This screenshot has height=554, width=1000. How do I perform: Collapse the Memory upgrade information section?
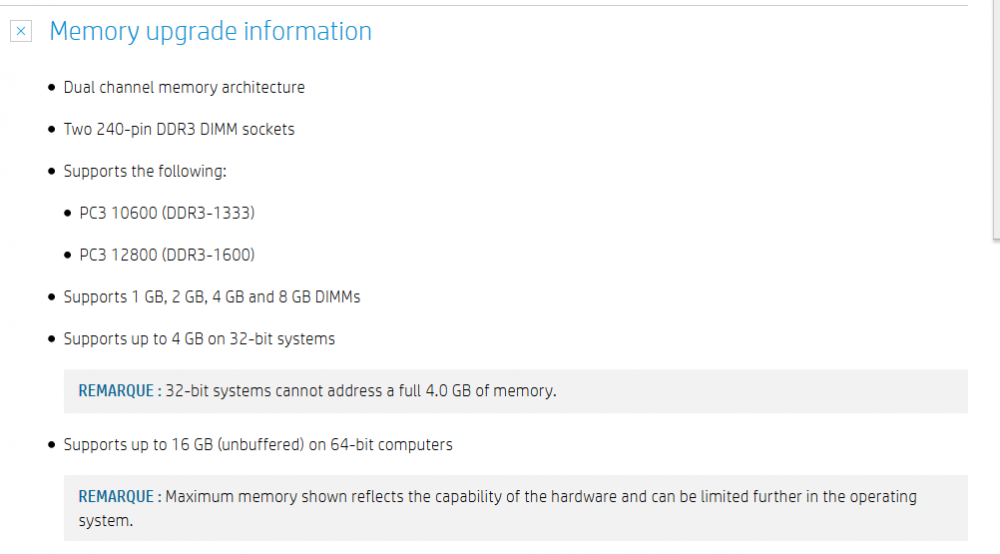click(21, 32)
